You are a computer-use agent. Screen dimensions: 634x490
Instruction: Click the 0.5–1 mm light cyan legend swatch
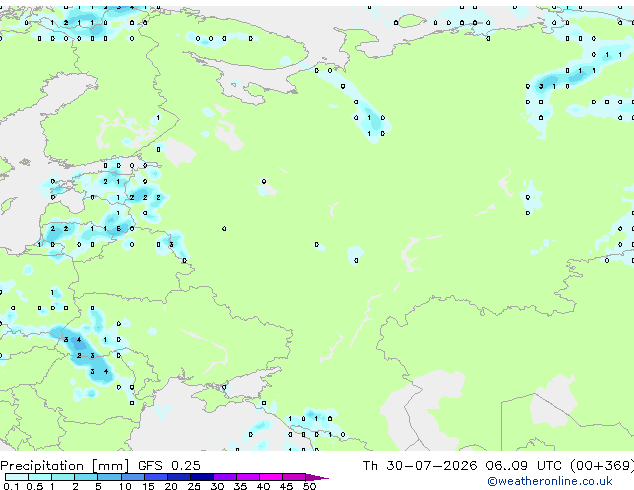click(x=40, y=477)
